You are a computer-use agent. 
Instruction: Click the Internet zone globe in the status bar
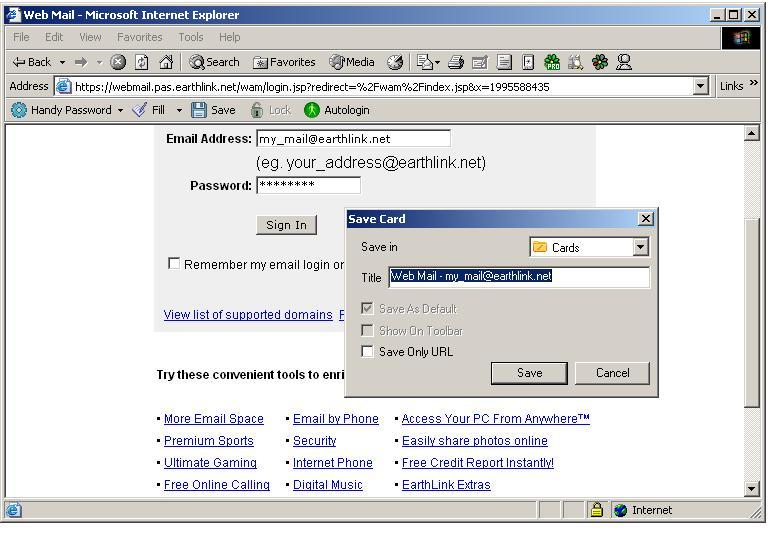tap(620, 510)
